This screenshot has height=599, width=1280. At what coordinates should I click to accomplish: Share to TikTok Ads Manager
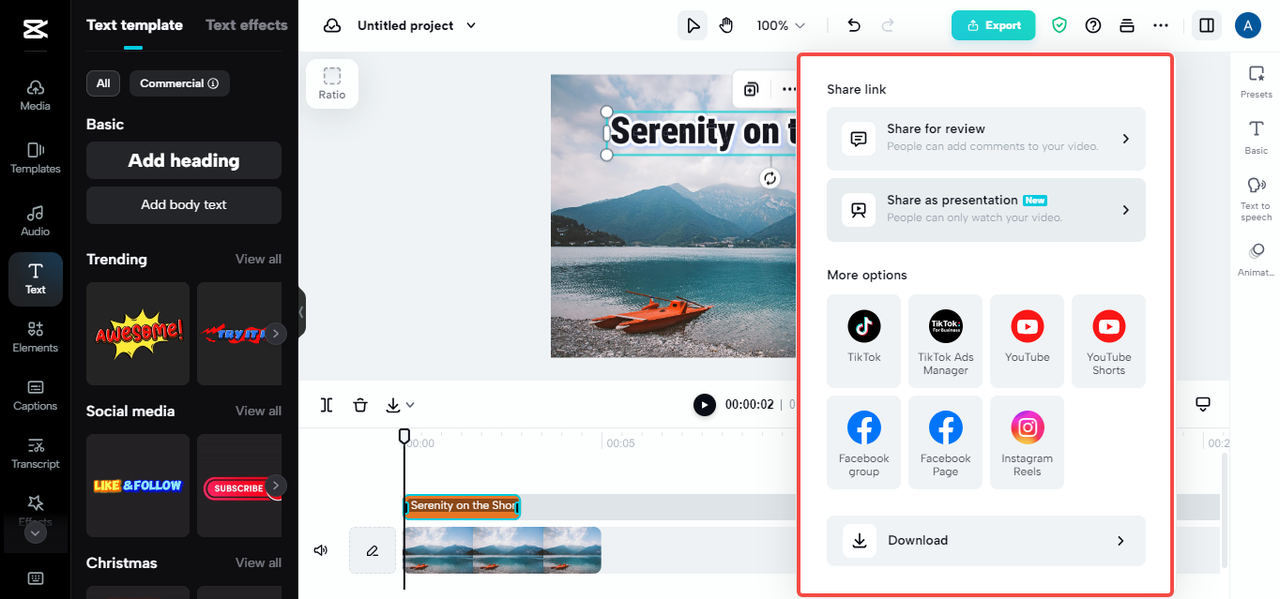[x=946, y=340]
